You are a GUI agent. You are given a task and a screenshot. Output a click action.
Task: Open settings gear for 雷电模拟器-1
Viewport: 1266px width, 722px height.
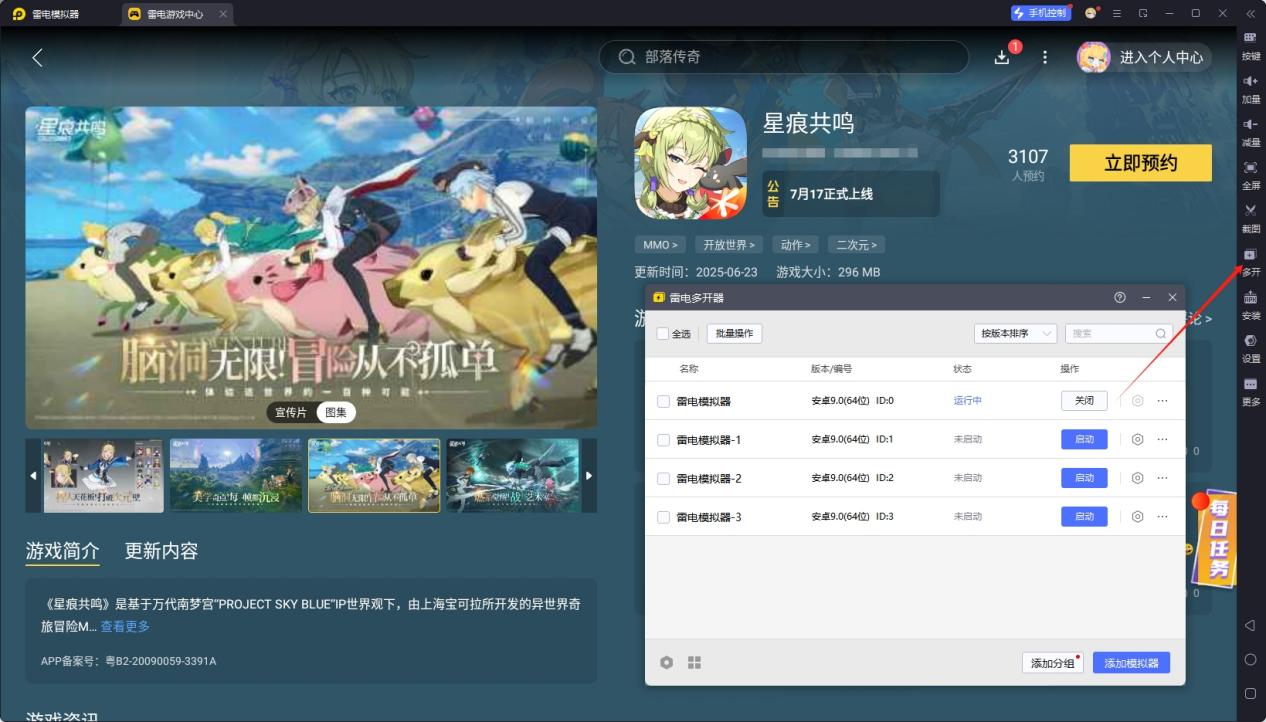coord(1137,439)
